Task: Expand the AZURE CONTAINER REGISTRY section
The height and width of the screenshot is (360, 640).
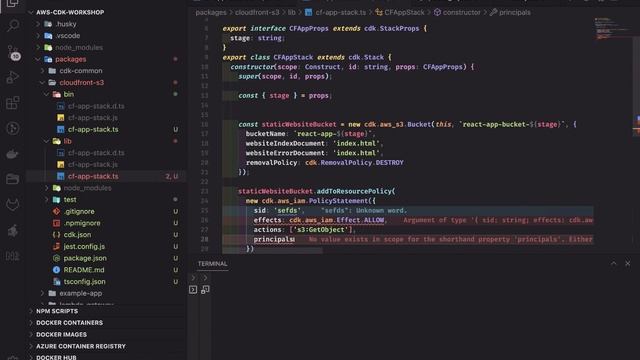Action: [81, 347]
